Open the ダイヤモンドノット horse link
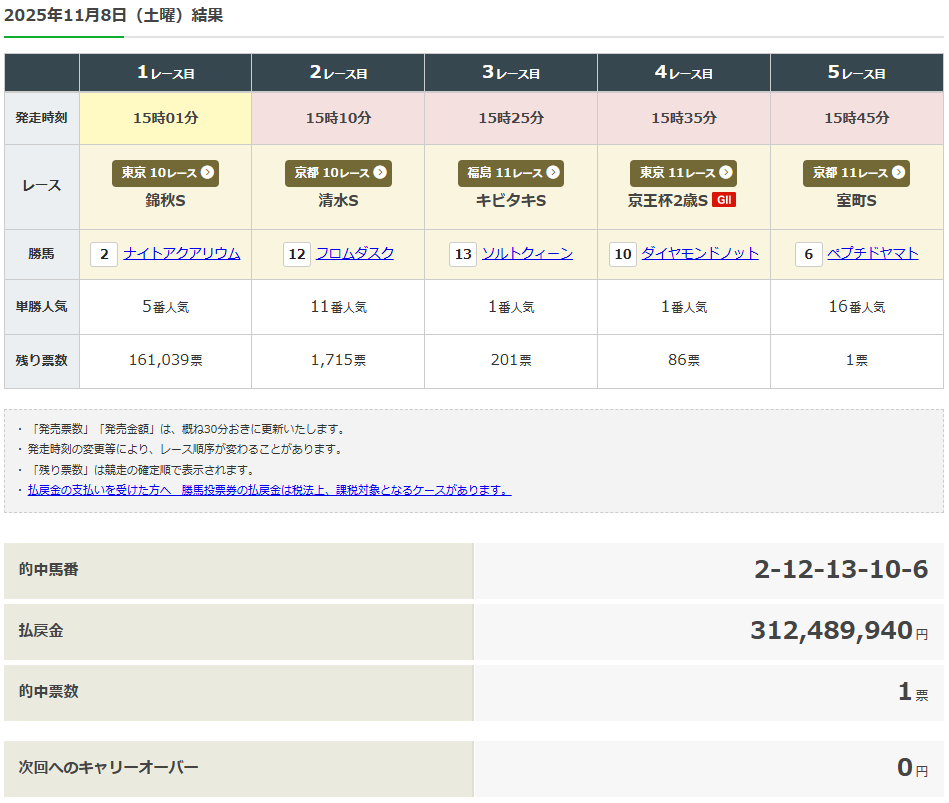 point(700,254)
